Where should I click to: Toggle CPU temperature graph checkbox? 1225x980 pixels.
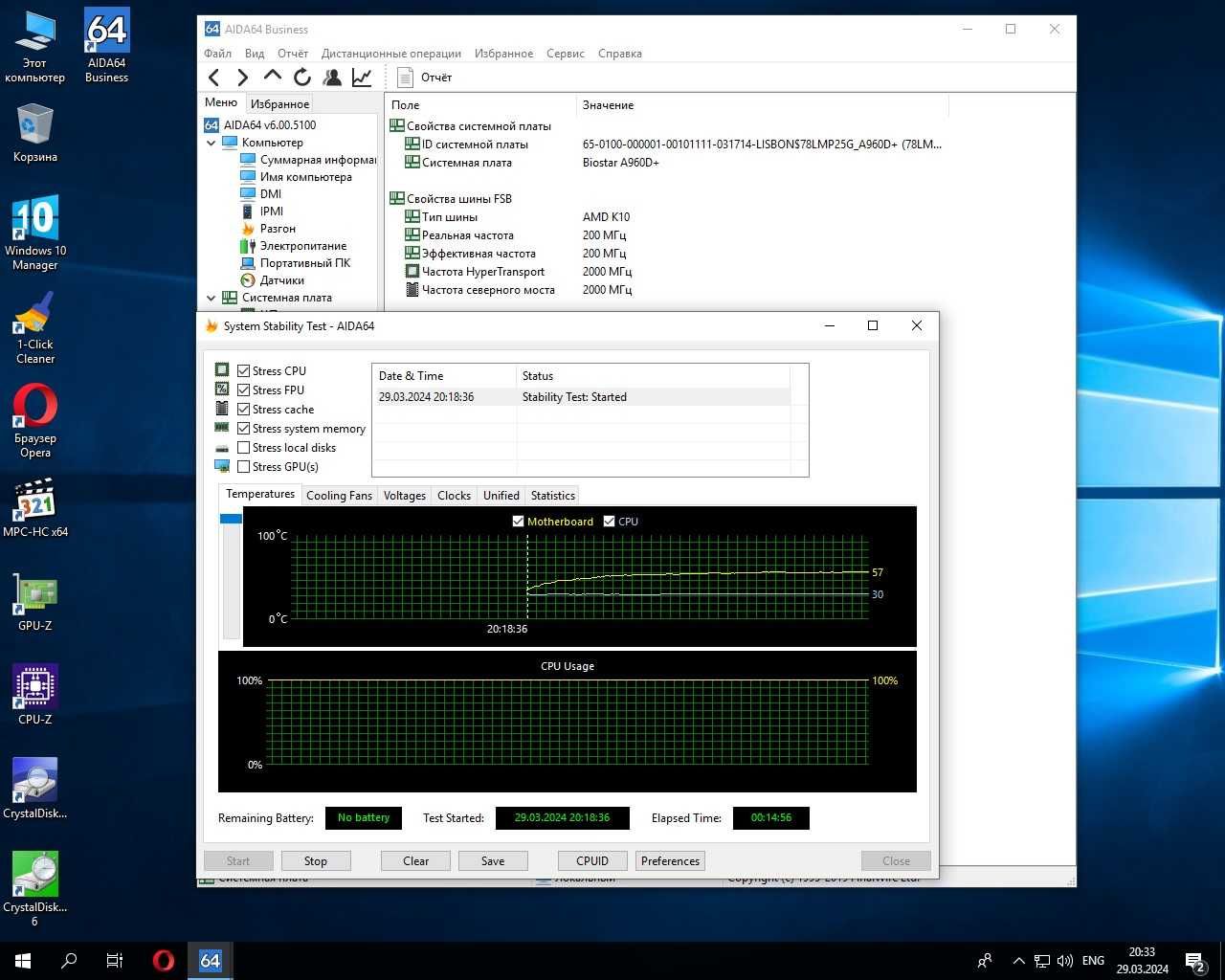[x=609, y=522]
